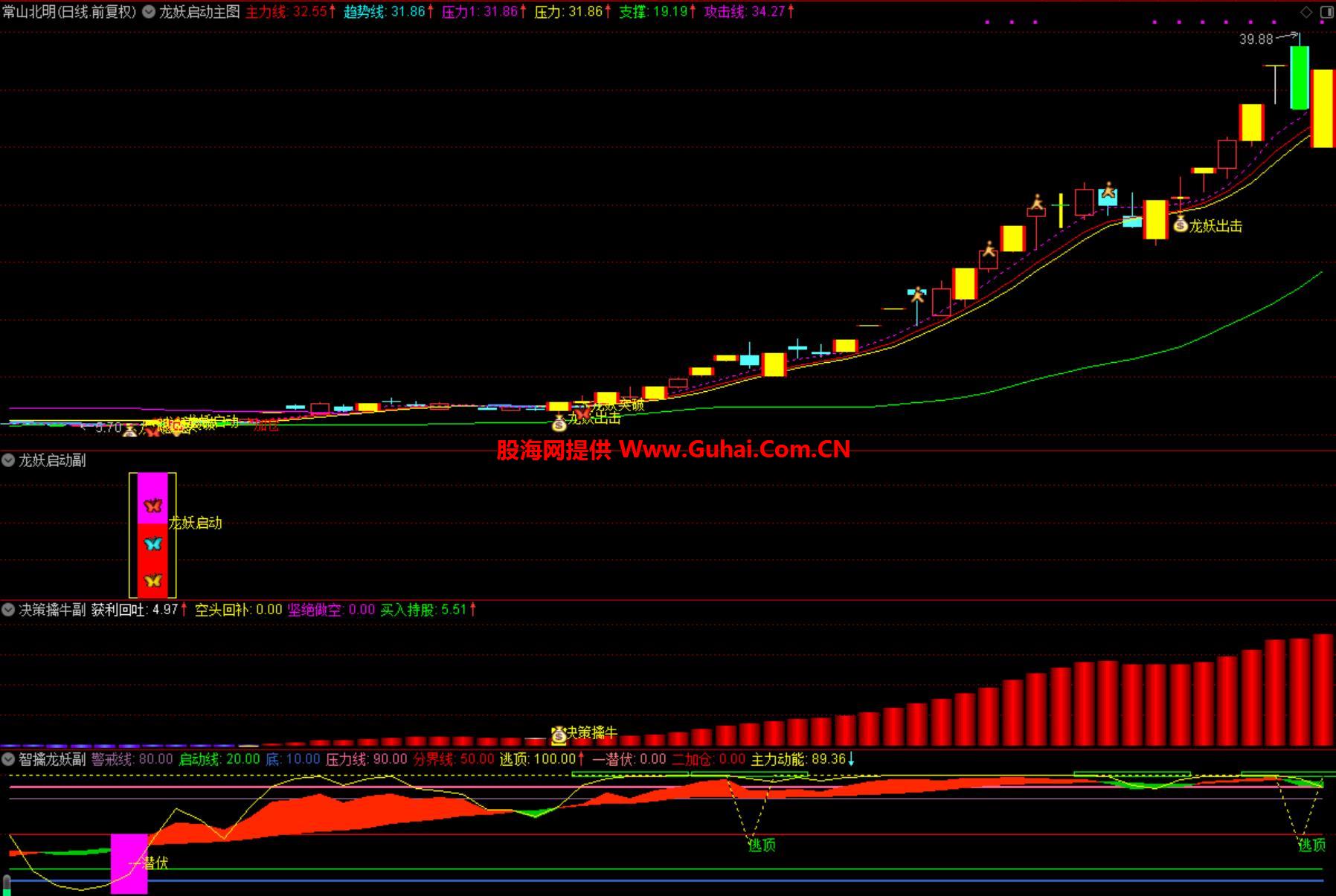The height and width of the screenshot is (896, 1336).
Task: Click the right green 逃顶 chart label
Action: pyautogui.click(x=1311, y=845)
